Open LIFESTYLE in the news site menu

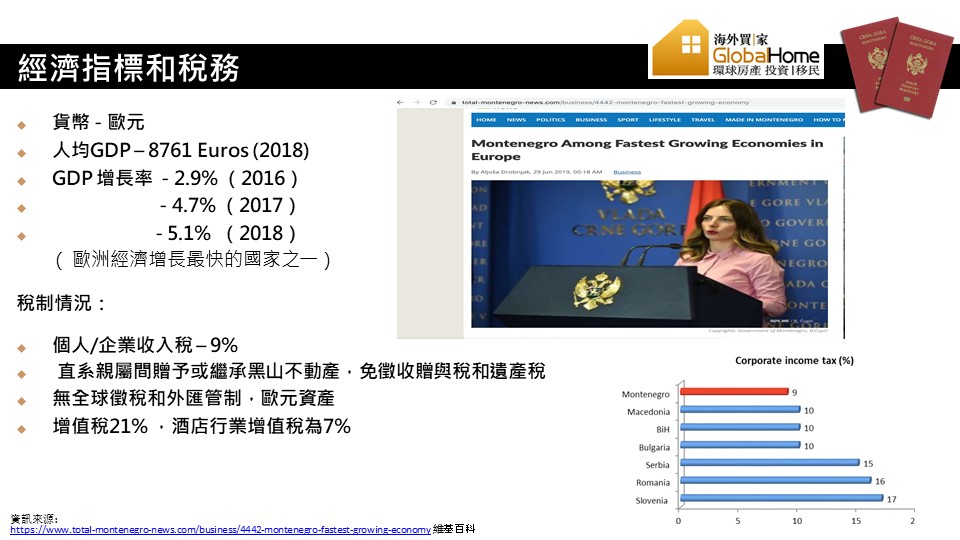pos(664,120)
